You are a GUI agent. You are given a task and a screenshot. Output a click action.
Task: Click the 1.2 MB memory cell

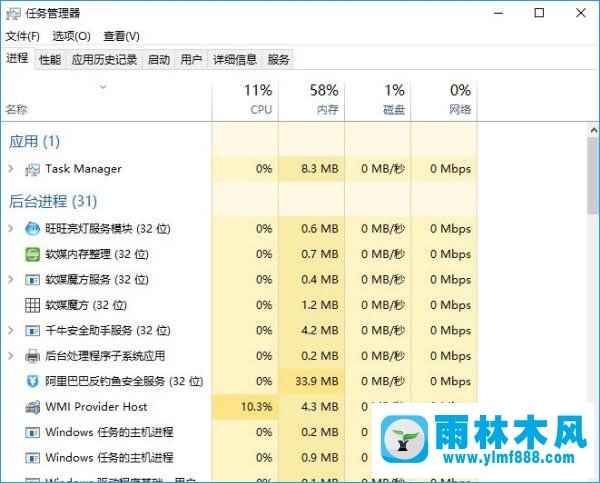311,305
